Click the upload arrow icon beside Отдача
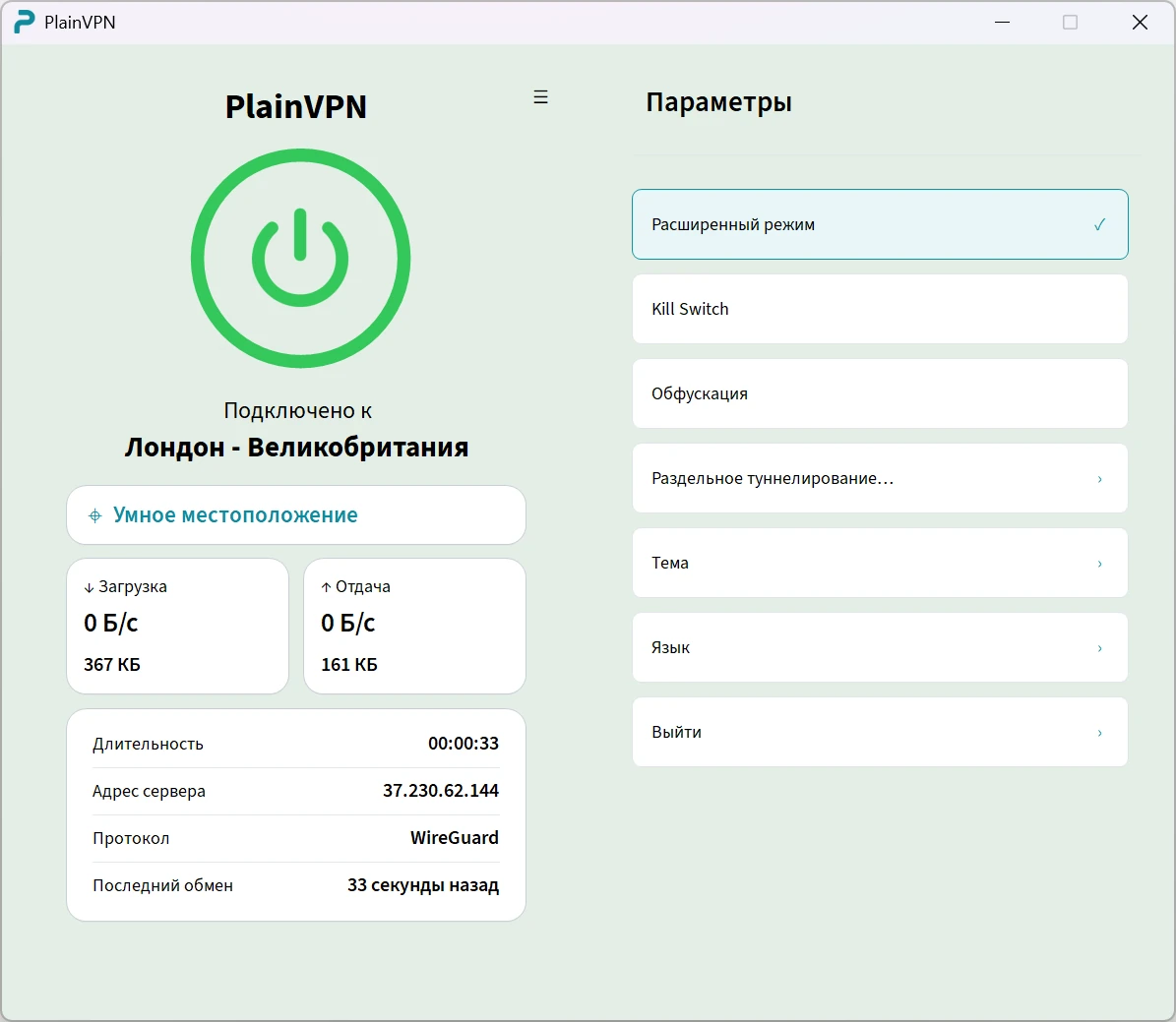 pos(326,587)
